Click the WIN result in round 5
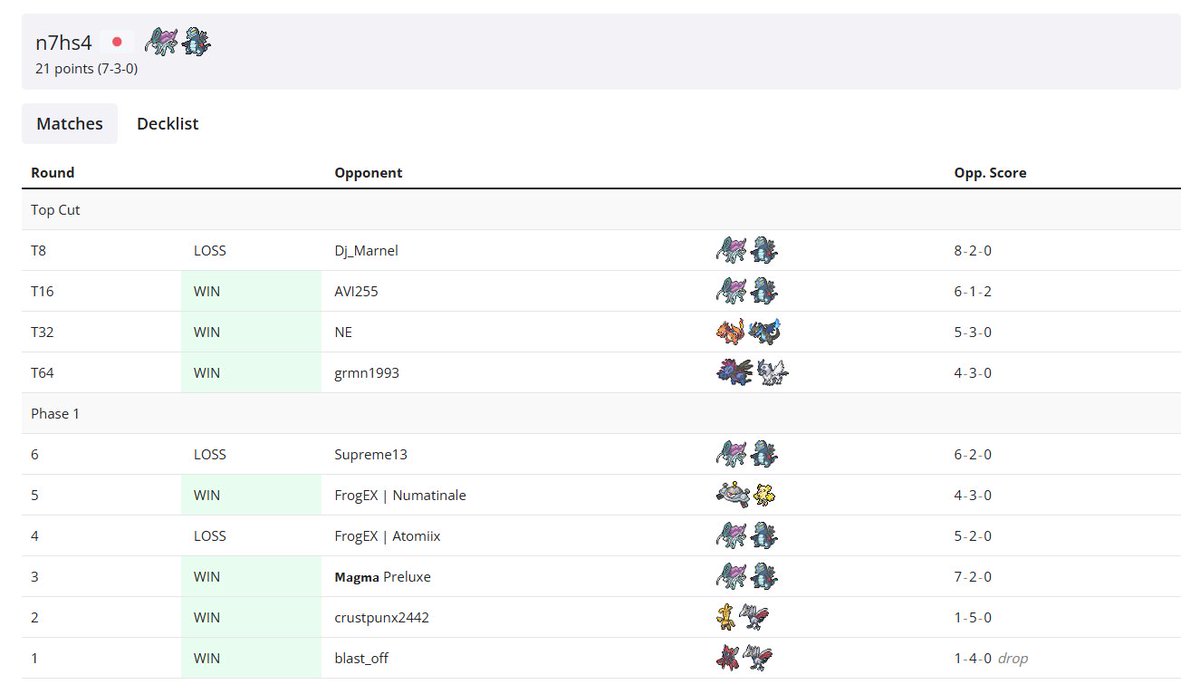This screenshot has width=1200, height=694. click(207, 495)
